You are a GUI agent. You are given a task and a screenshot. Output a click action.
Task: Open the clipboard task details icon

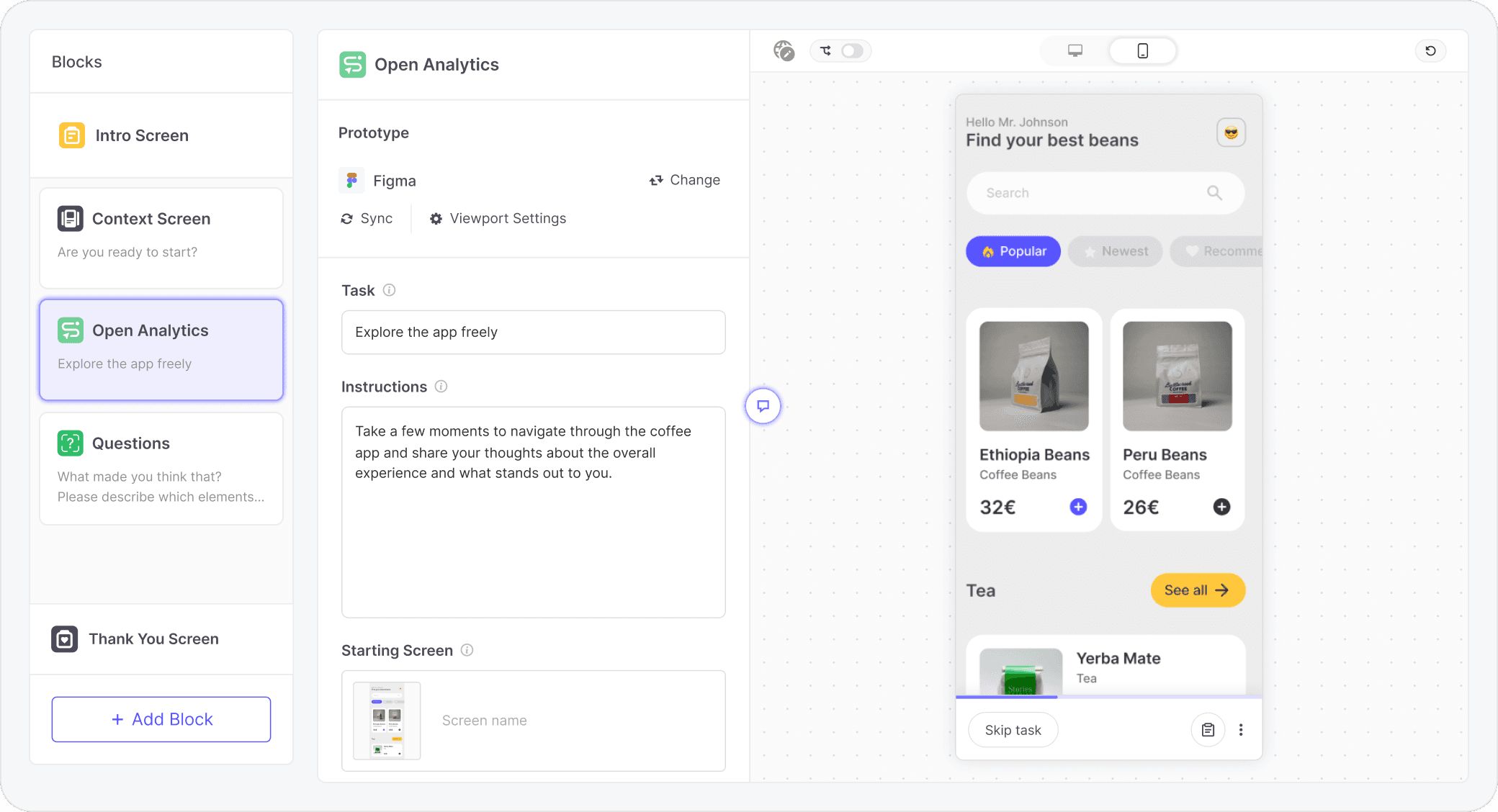1208,730
